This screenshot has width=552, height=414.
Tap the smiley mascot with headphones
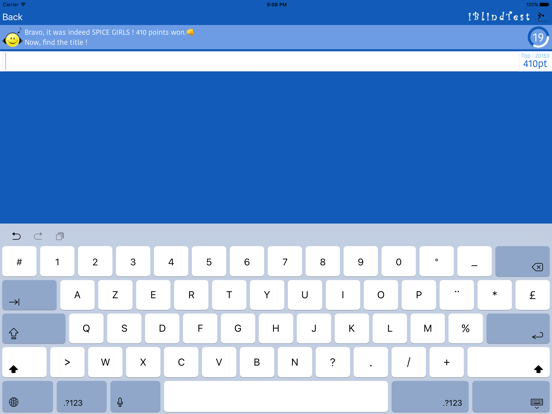pos(12,38)
